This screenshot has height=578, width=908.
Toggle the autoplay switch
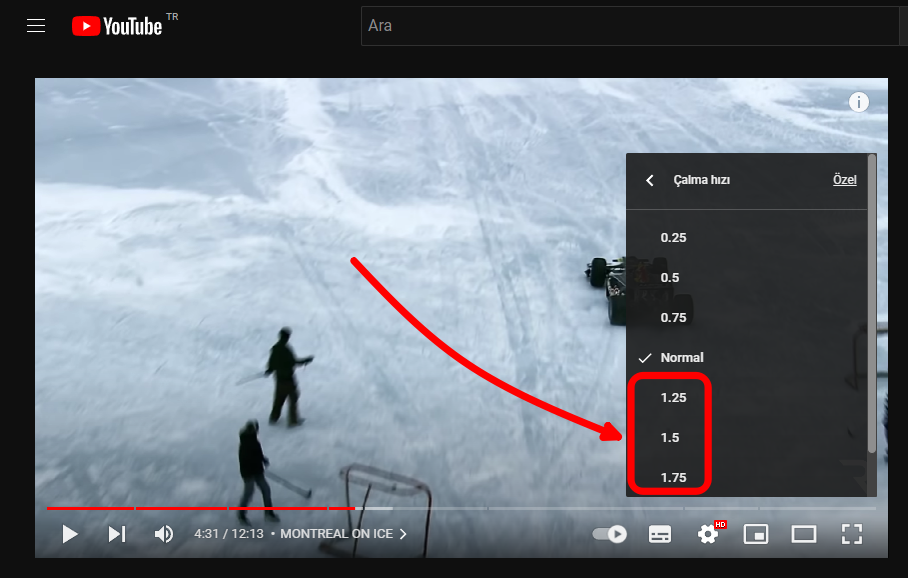[x=610, y=534]
